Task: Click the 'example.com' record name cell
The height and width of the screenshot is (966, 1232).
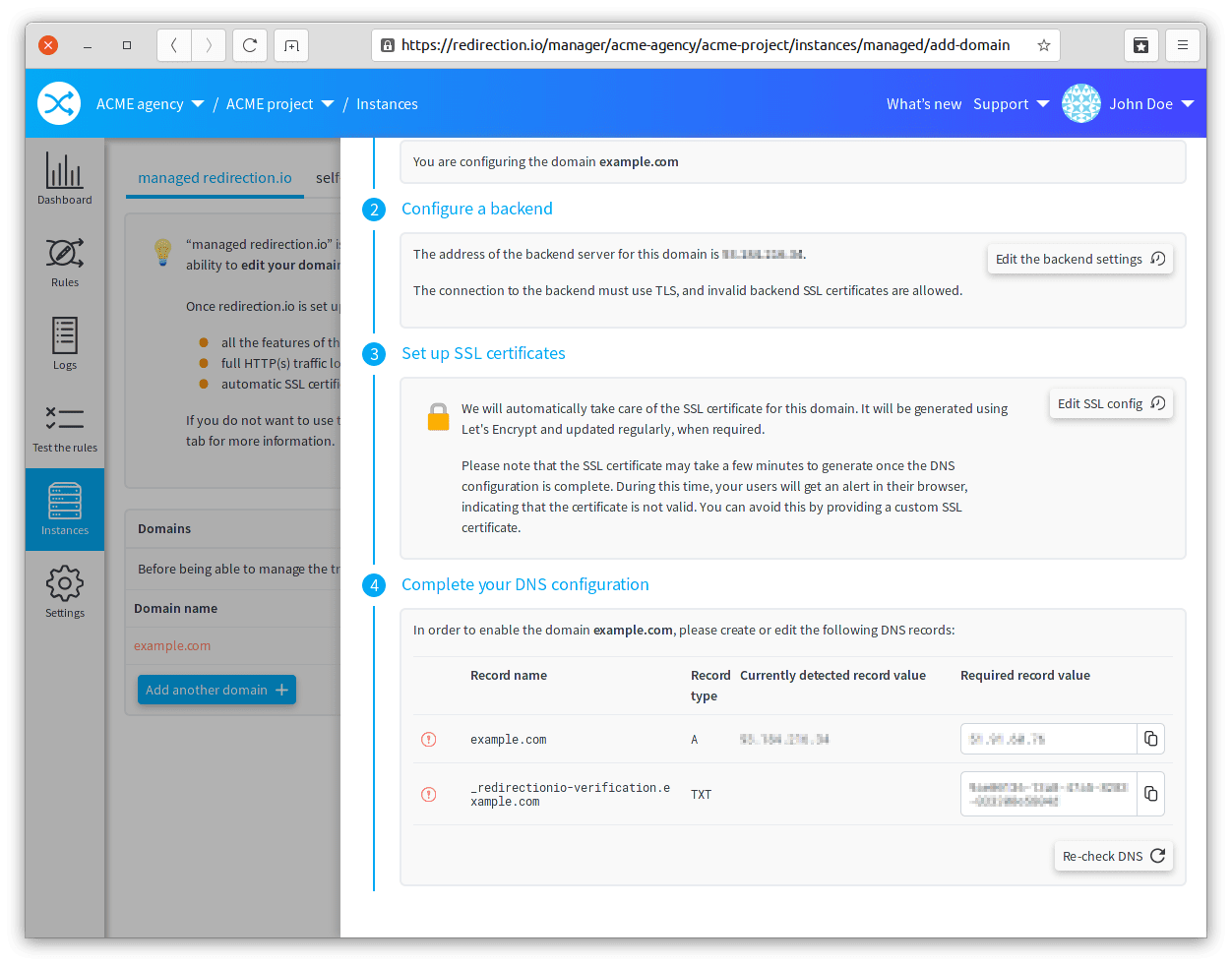Action: [x=508, y=740]
